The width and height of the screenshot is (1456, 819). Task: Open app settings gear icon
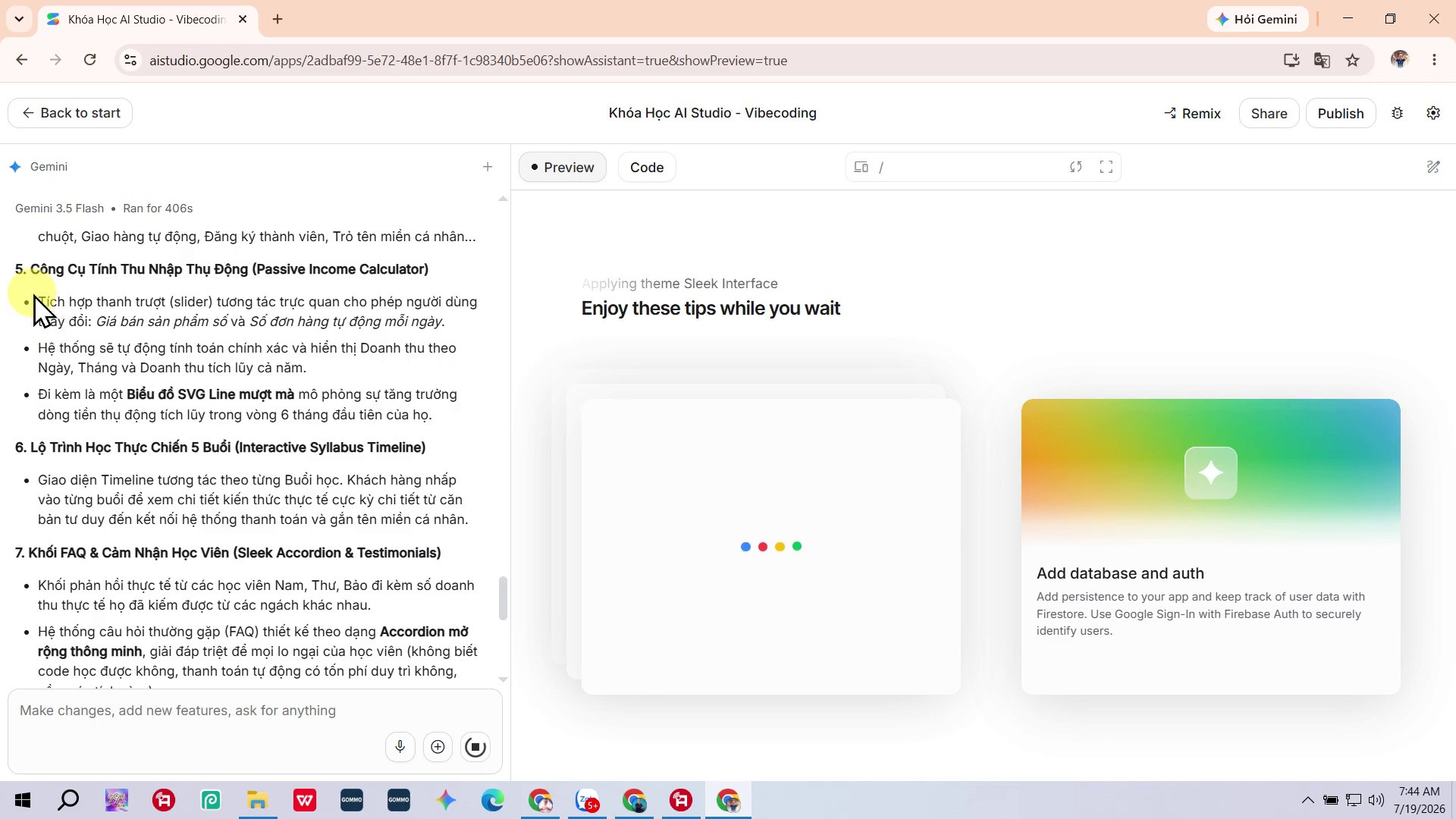[x=1433, y=113]
